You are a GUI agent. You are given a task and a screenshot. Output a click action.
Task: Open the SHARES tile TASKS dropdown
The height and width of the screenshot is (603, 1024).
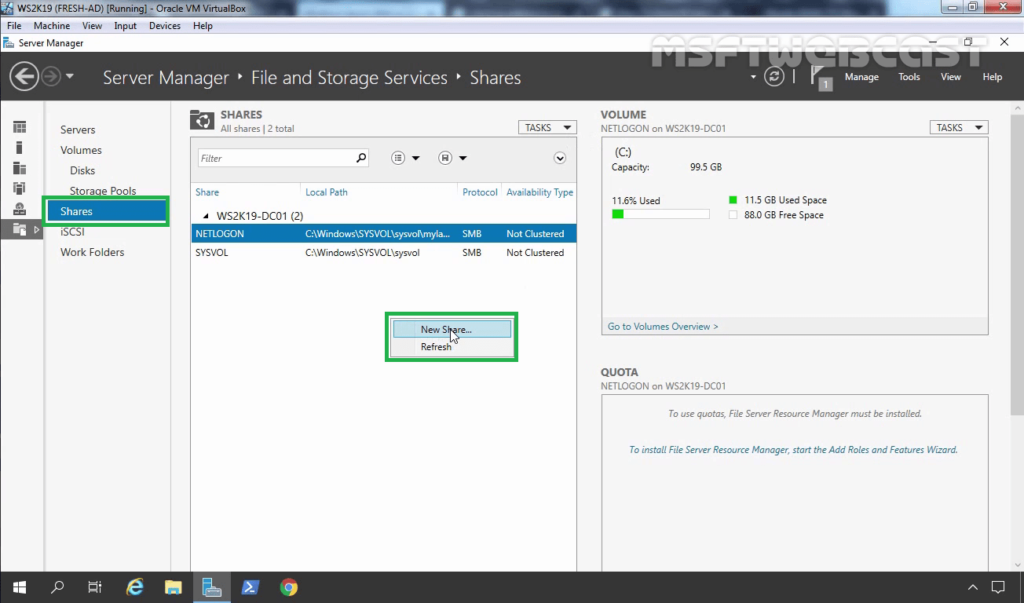point(547,127)
